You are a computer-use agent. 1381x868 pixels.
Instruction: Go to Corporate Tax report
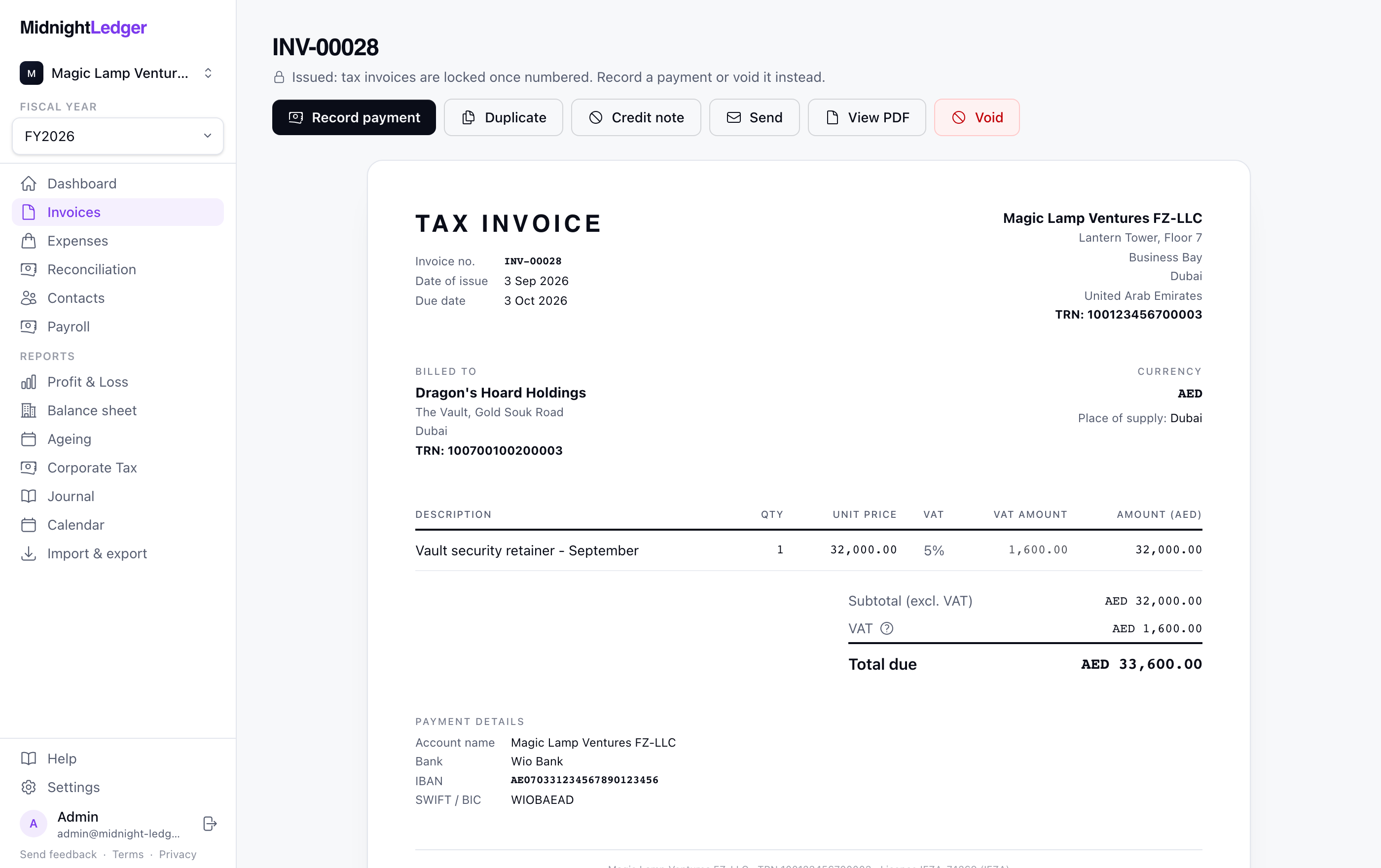(x=117, y=468)
